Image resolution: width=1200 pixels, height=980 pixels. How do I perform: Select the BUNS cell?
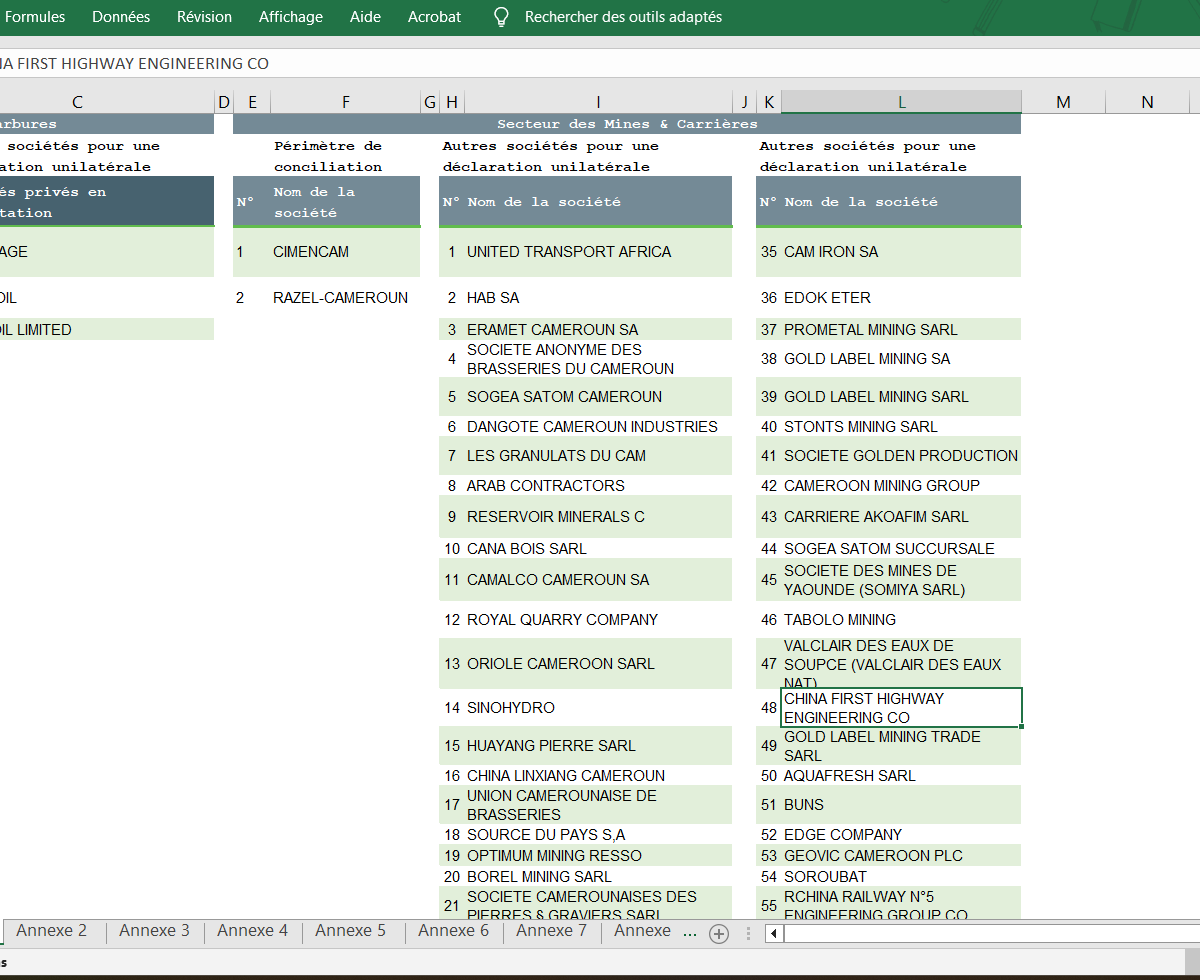(x=901, y=805)
